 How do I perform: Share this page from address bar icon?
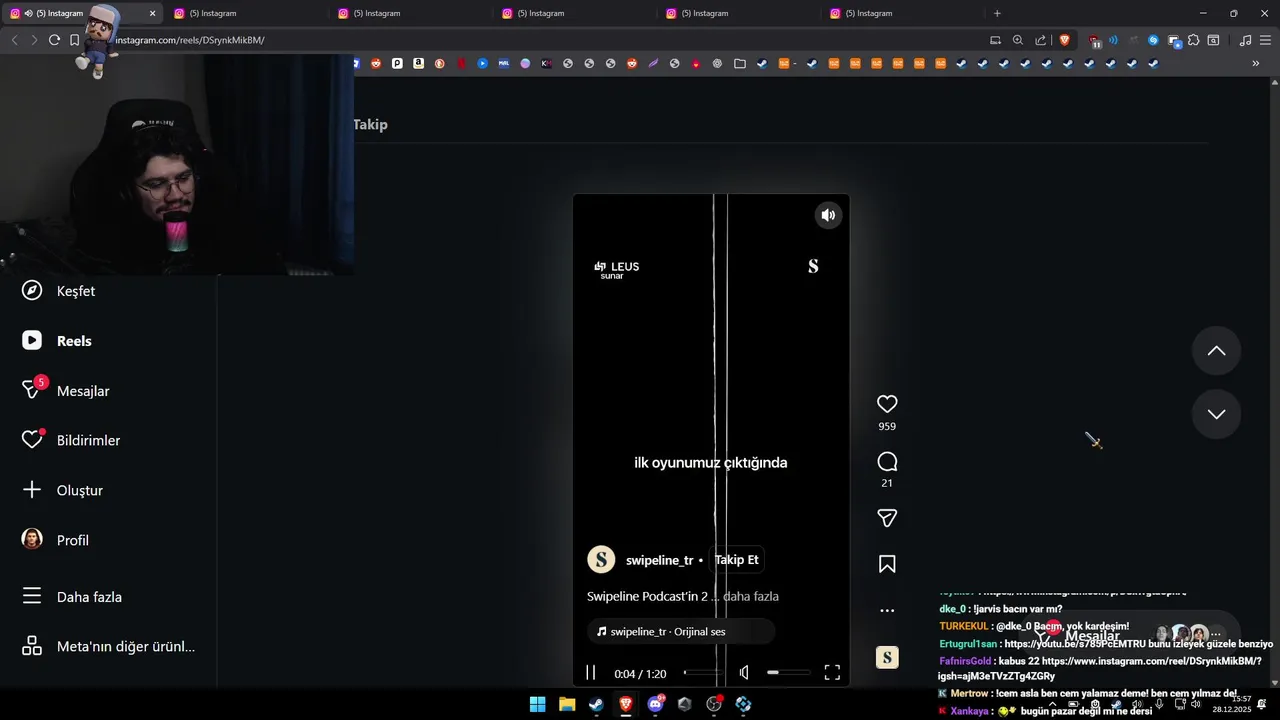(1041, 40)
